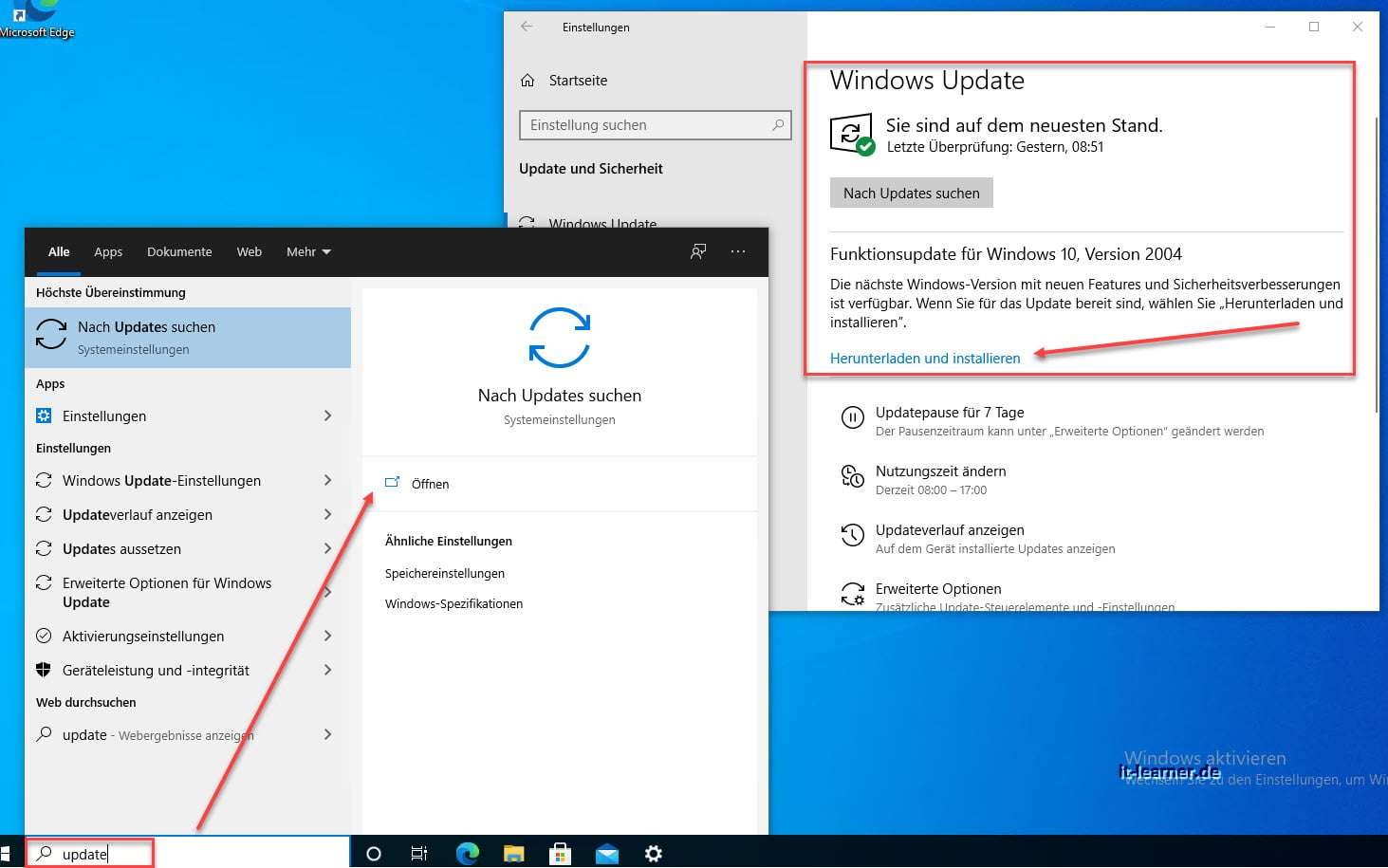The width and height of the screenshot is (1388, 868).
Task: Click the Öffnen icon for Nach Updates suchen
Action: coord(393,483)
